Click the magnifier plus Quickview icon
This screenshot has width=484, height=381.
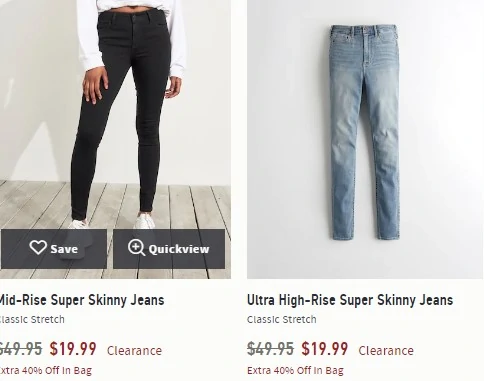pyautogui.click(x=136, y=248)
